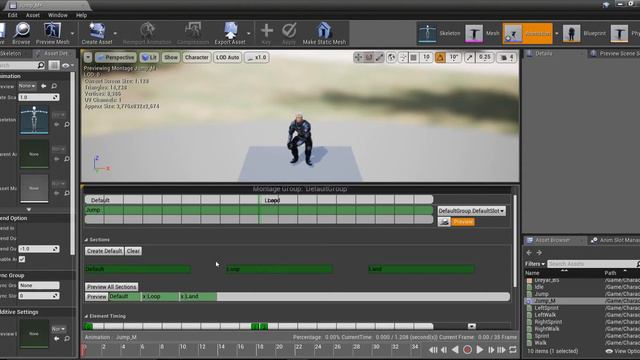
Task: Select the Sprint asset in Asset Browser
Action: [x=542, y=336]
